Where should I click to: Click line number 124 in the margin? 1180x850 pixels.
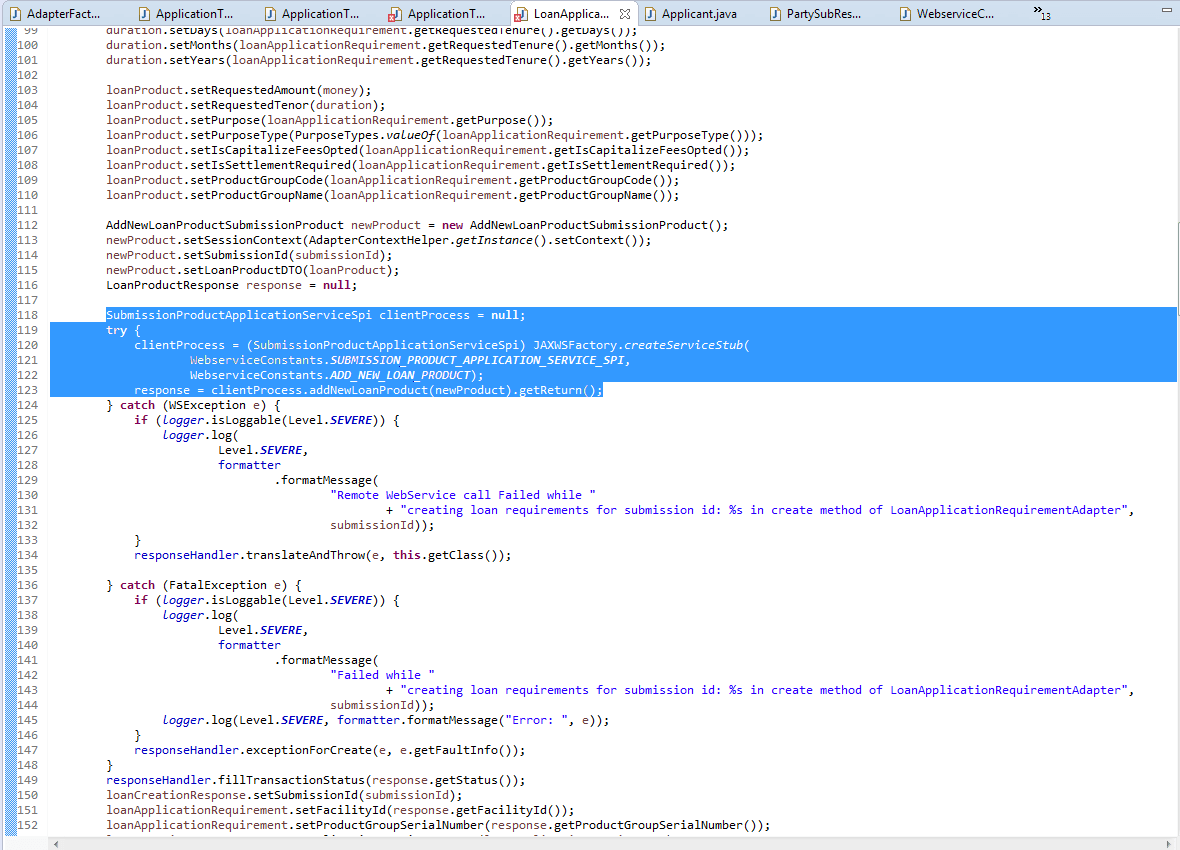point(27,404)
